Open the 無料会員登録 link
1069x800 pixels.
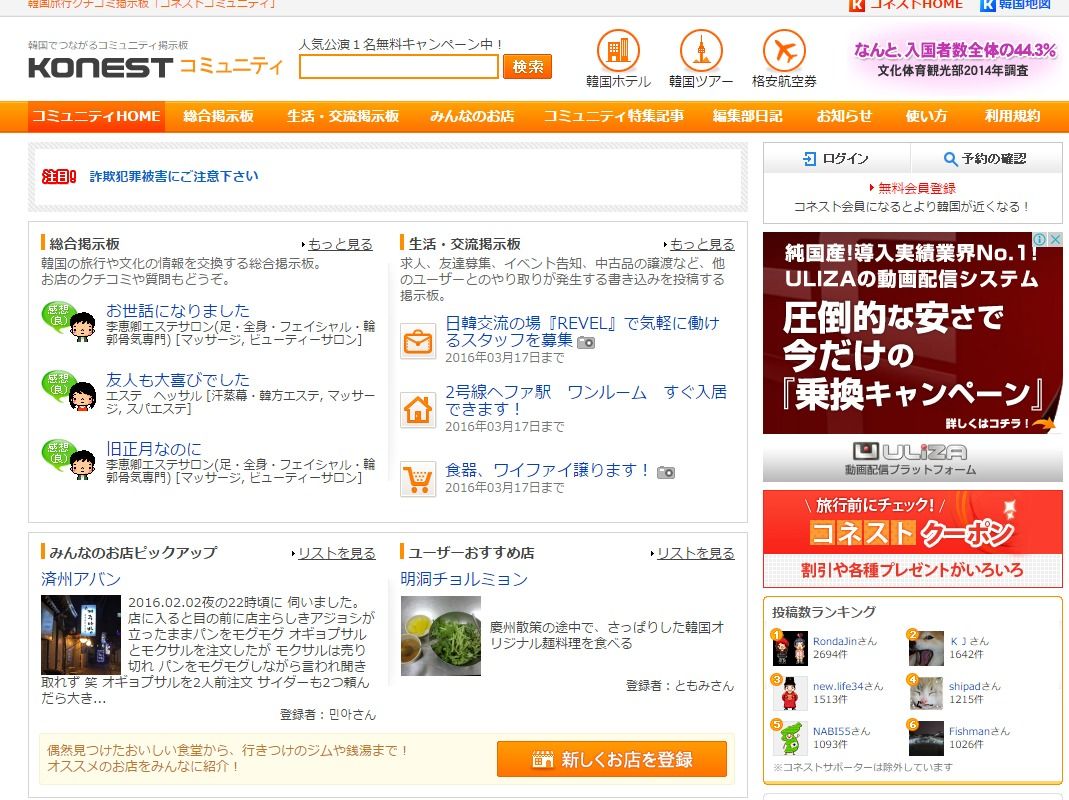[x=916, y=188]
